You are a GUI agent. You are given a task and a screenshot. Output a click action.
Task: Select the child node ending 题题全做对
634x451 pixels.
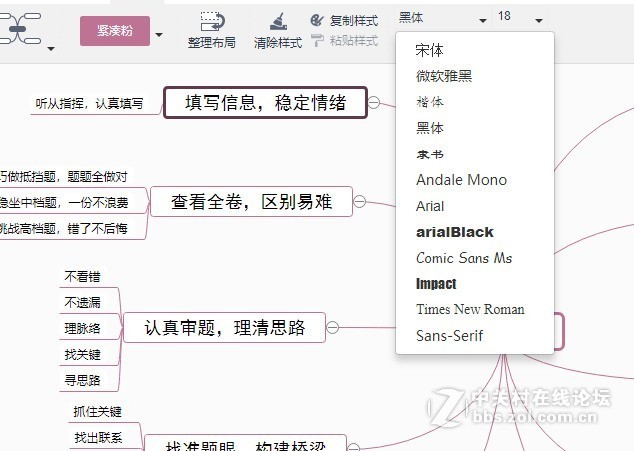click(x=64, y=177)
